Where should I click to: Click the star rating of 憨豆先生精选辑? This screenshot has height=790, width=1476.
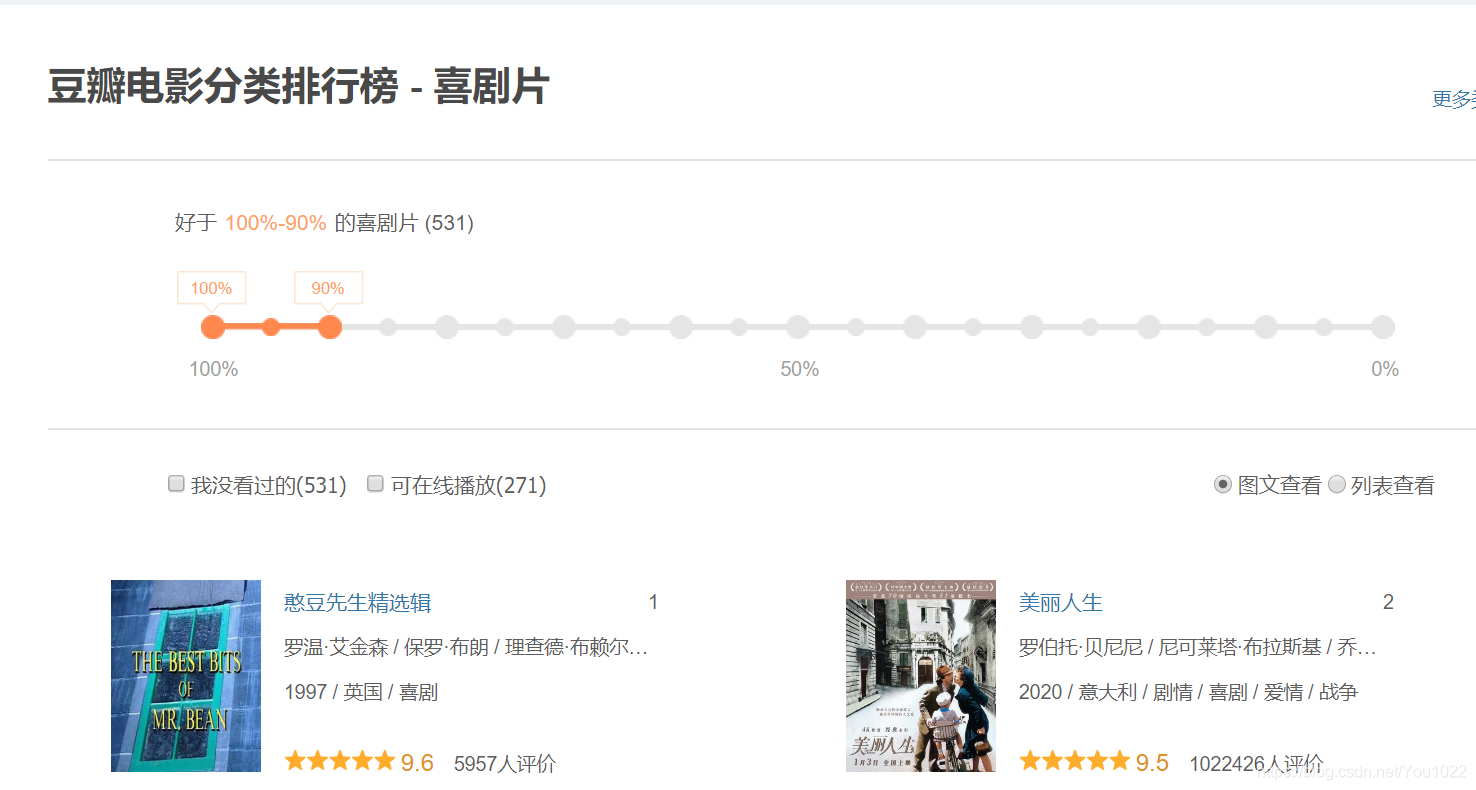pyautogui.click(x=340, y=762)
